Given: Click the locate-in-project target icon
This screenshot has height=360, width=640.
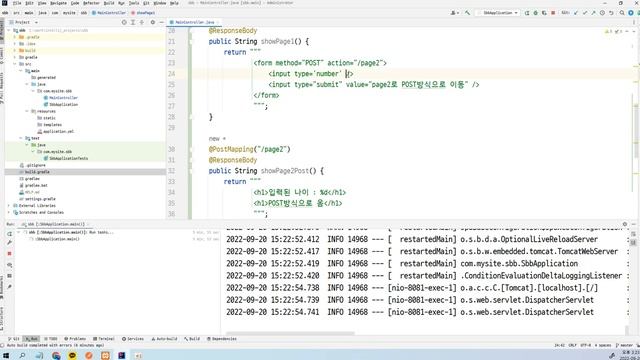Looking at the screenshot, I should [x=124, y=22].
